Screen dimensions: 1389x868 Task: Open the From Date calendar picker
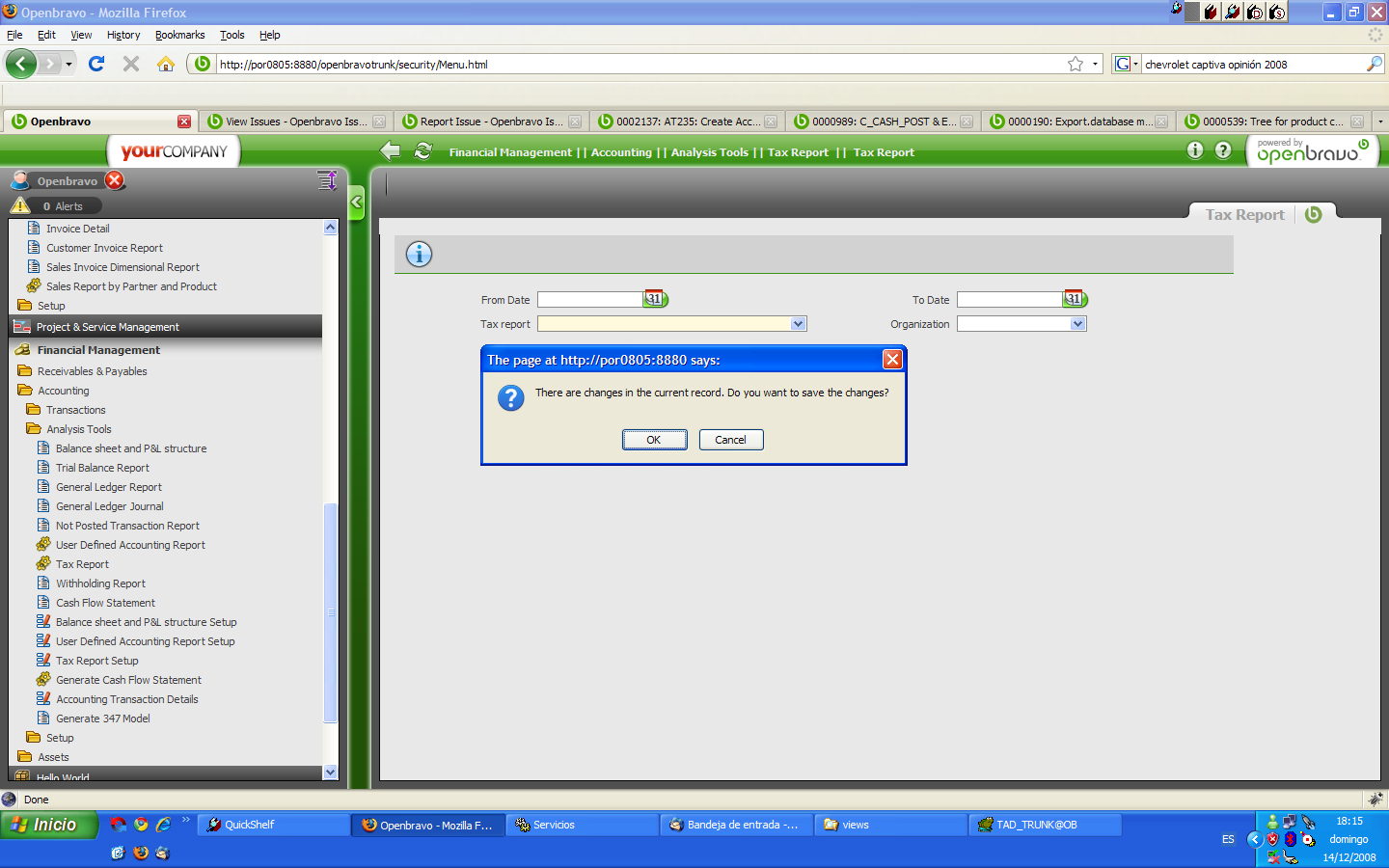pos(656,299)
